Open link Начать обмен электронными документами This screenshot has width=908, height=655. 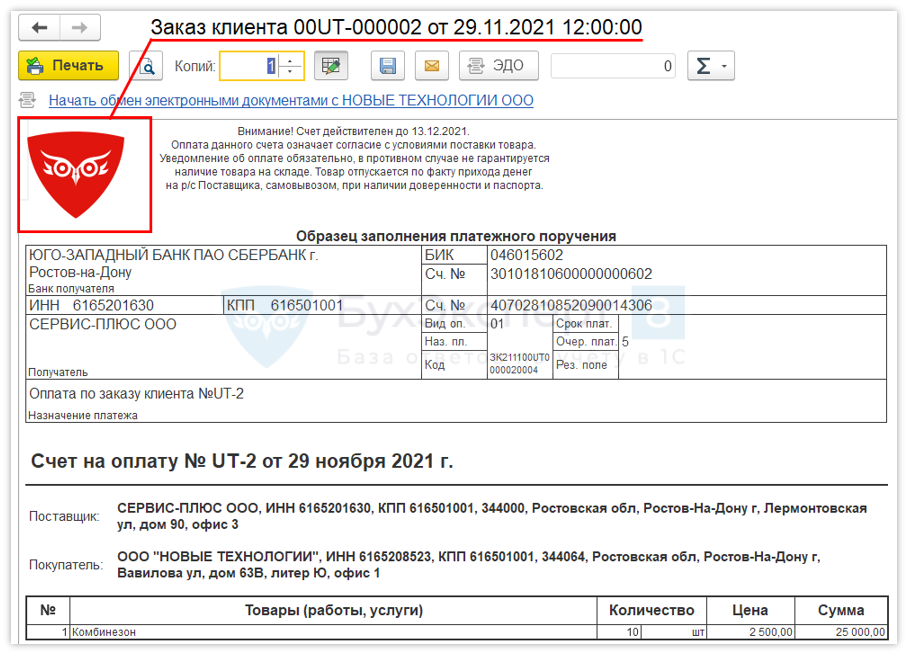pos(291,100)
